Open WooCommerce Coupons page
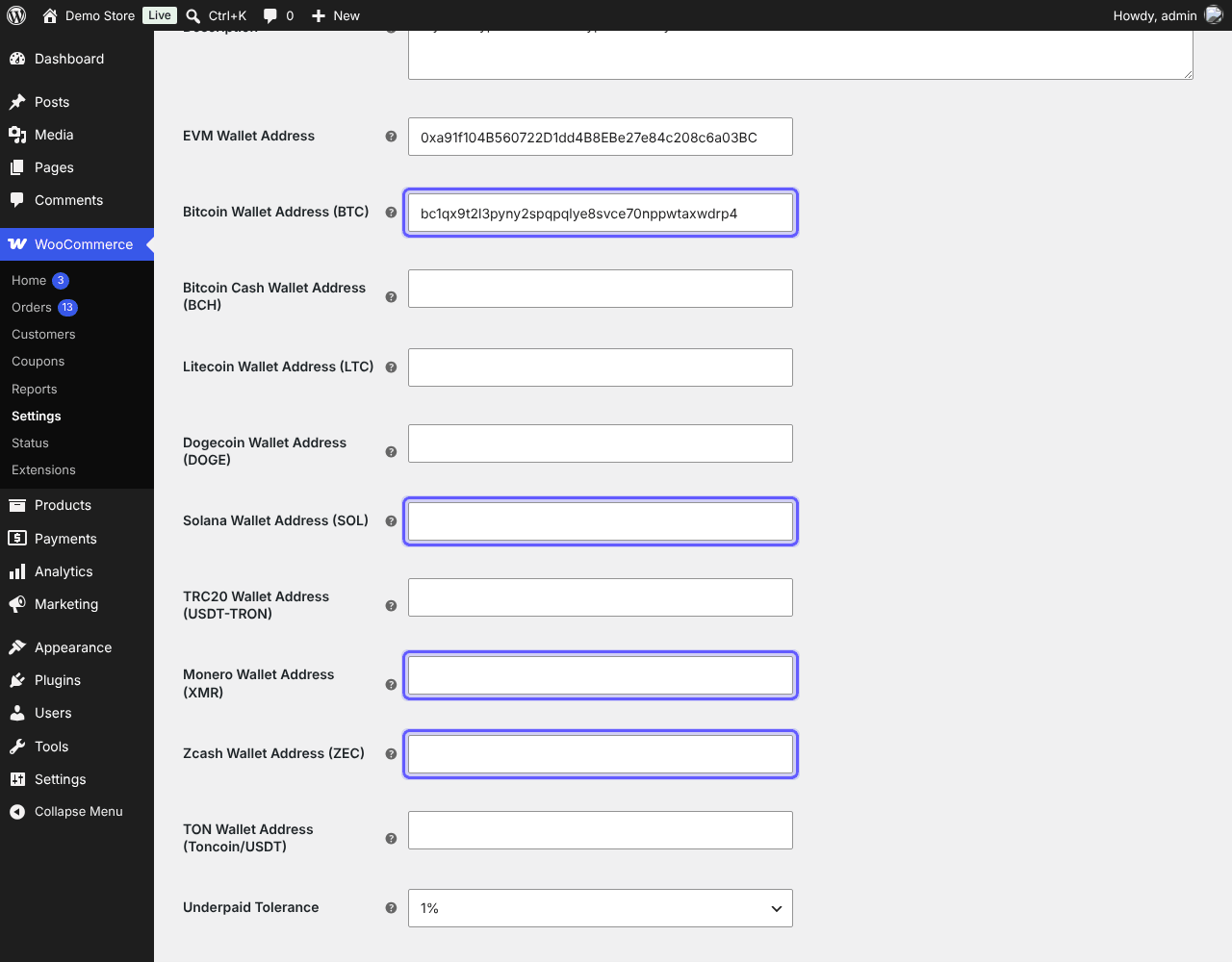 38,362
